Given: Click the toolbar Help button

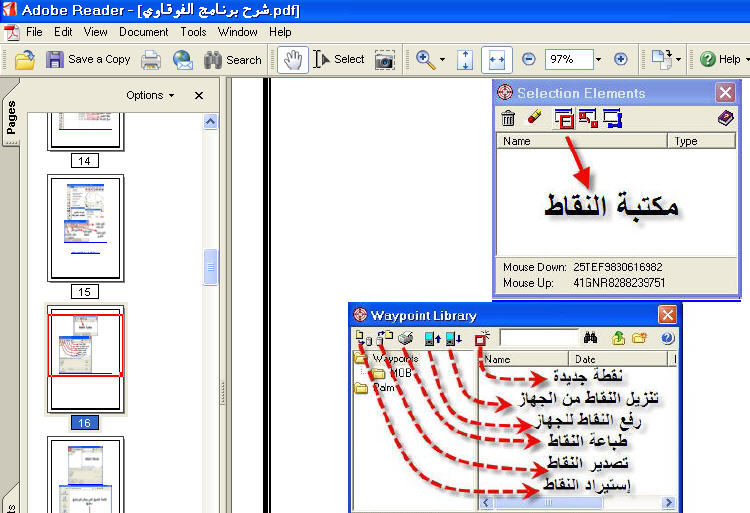Looking at the screenshot, I should [x=720, y=59].
